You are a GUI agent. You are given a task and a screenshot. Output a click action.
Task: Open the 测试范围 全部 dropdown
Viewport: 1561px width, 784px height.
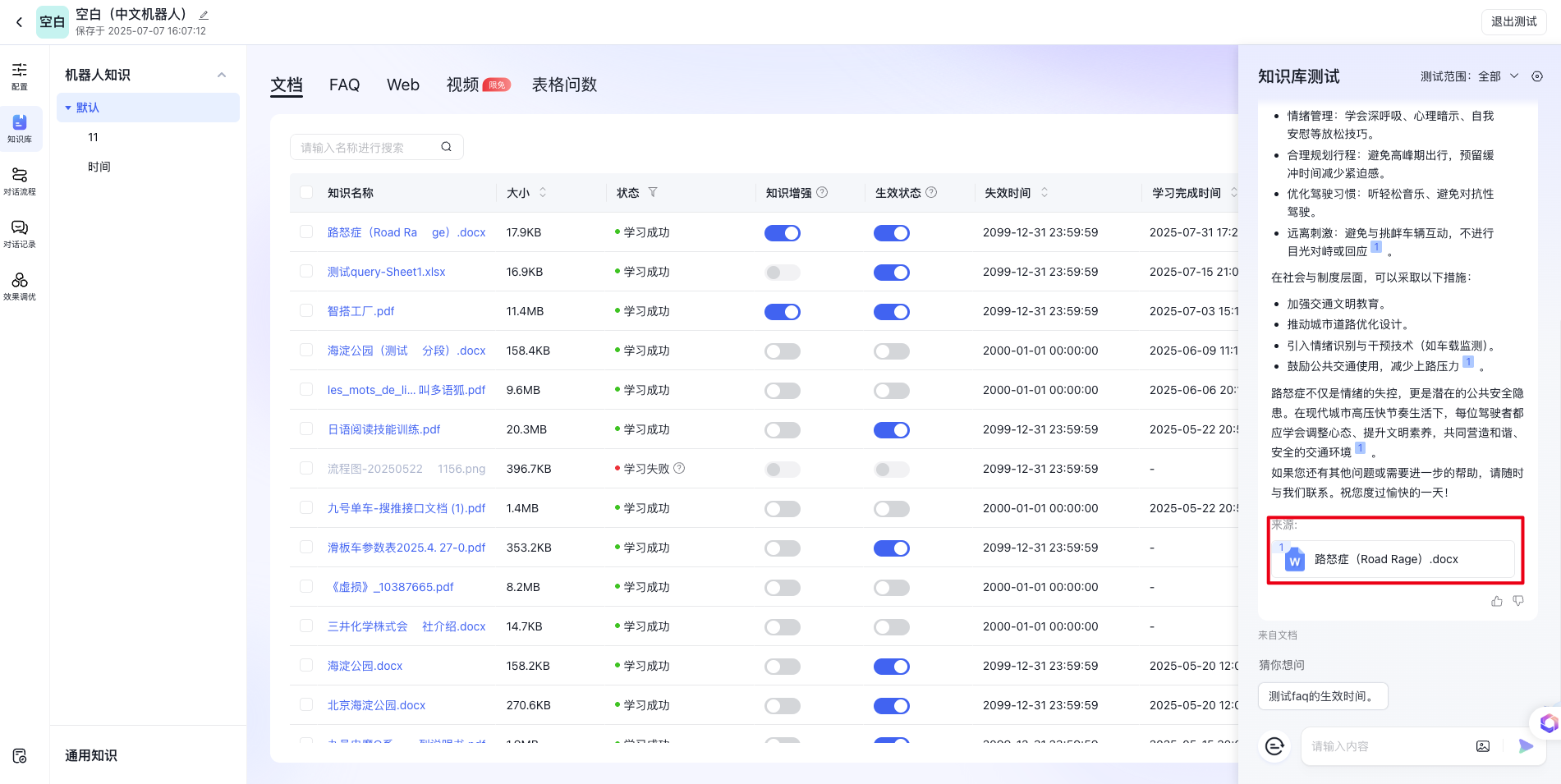coord(1498,76)
